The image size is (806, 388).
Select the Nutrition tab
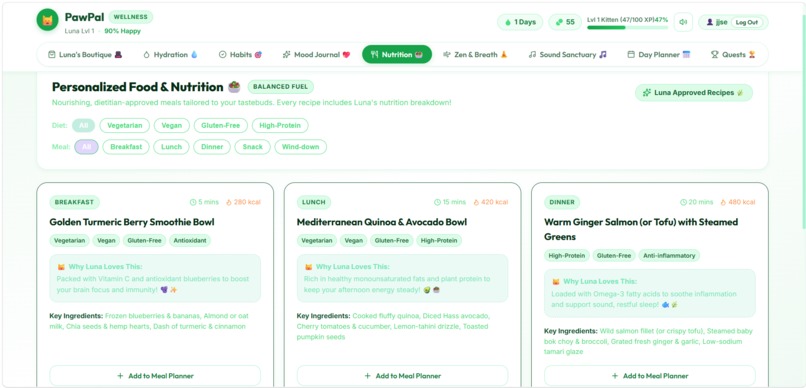[397, 54]
